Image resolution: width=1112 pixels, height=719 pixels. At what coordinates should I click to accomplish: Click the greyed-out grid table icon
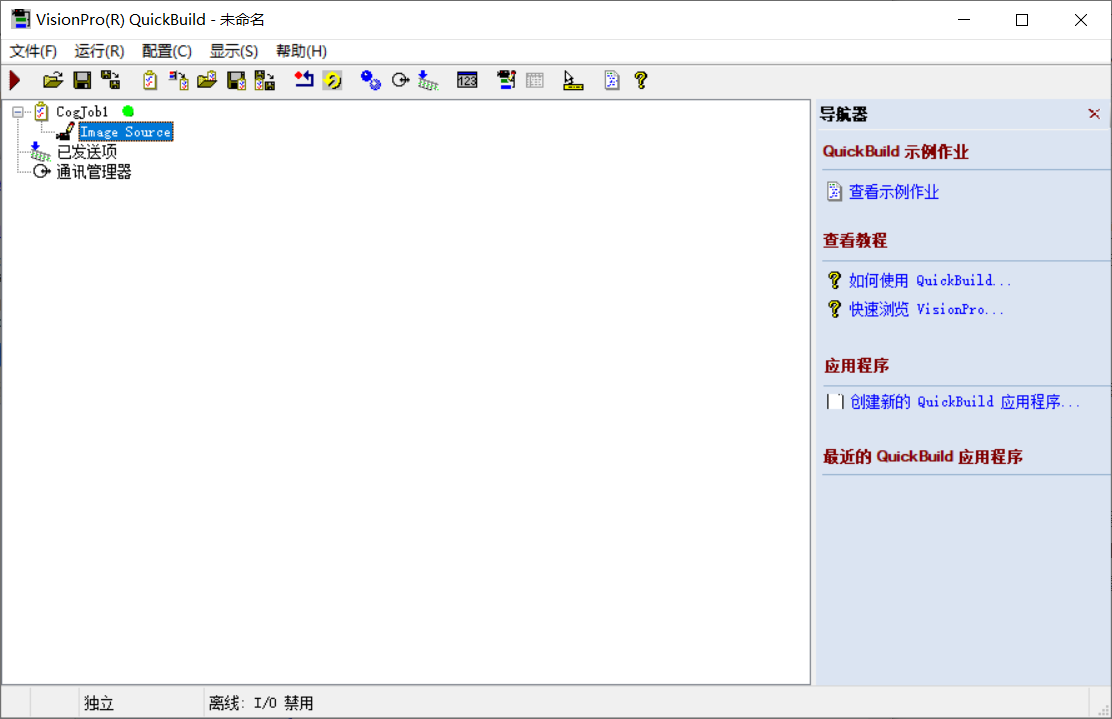point(535,80)
